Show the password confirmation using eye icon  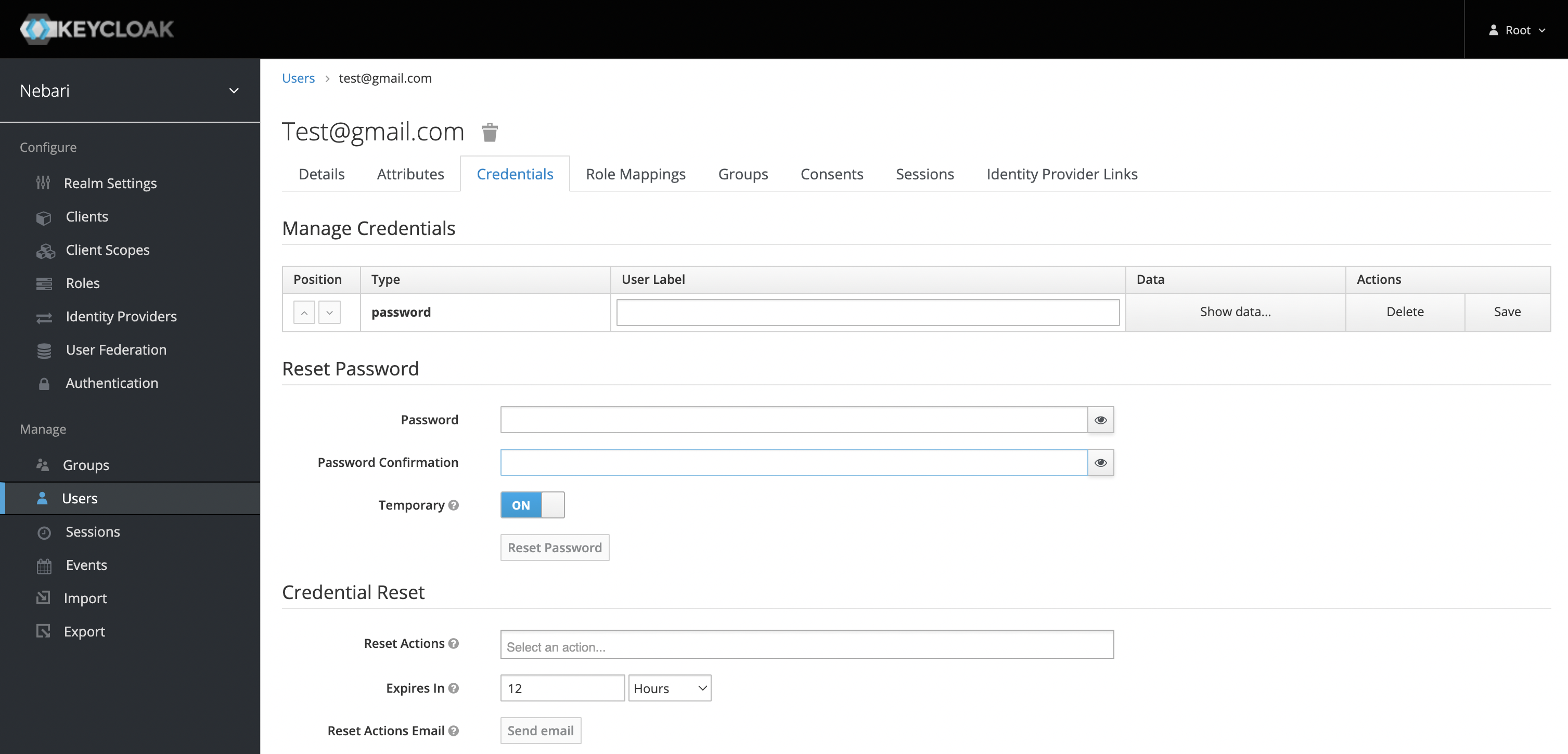tap(1101, 462)
